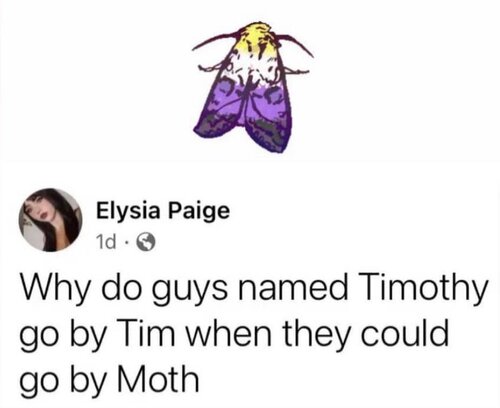Open Elysia Paige's profile picture
This screenshot has width=500, height=408.
click(x=50, y=220)
